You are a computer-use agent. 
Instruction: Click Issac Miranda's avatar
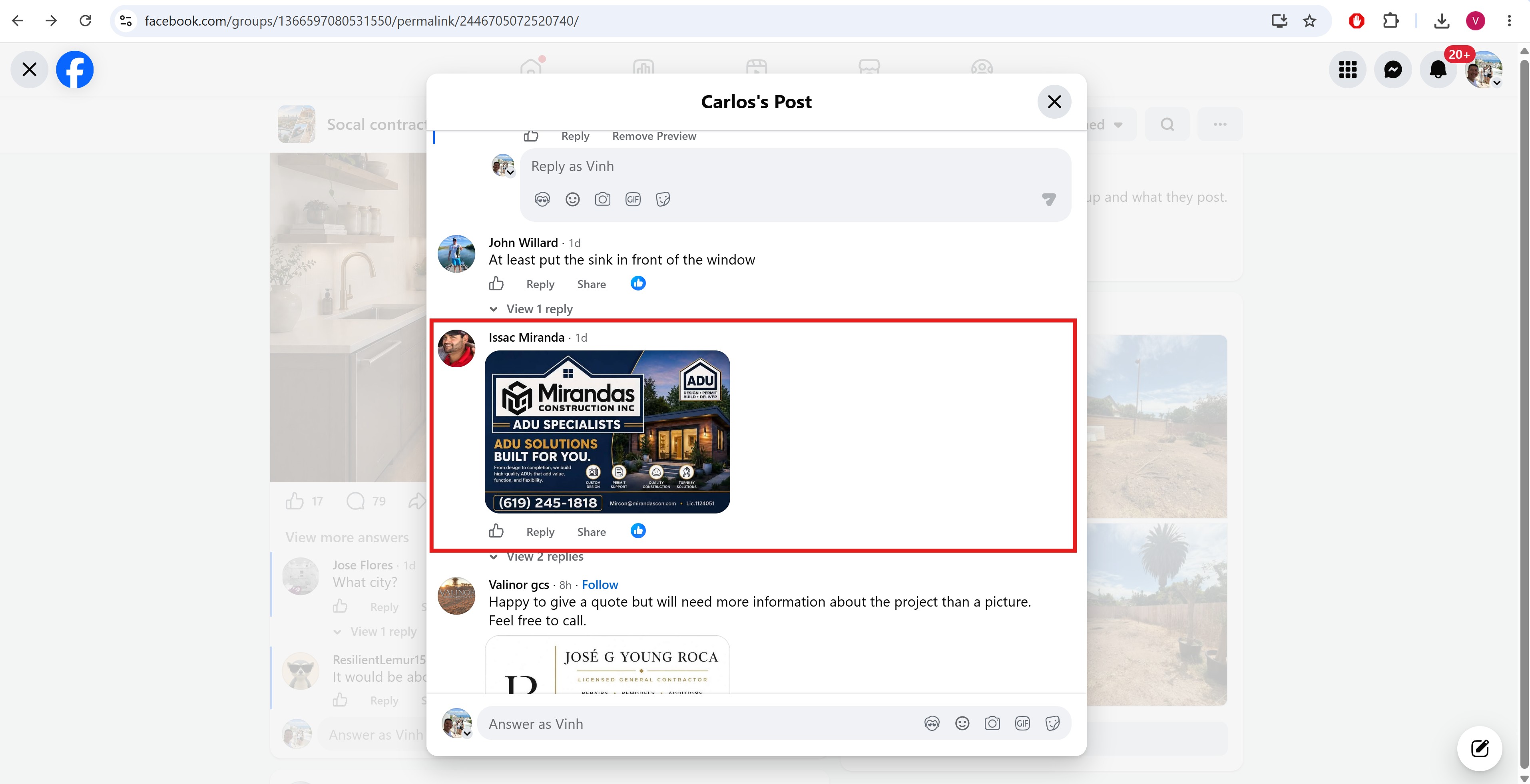(x=456, y=348)
